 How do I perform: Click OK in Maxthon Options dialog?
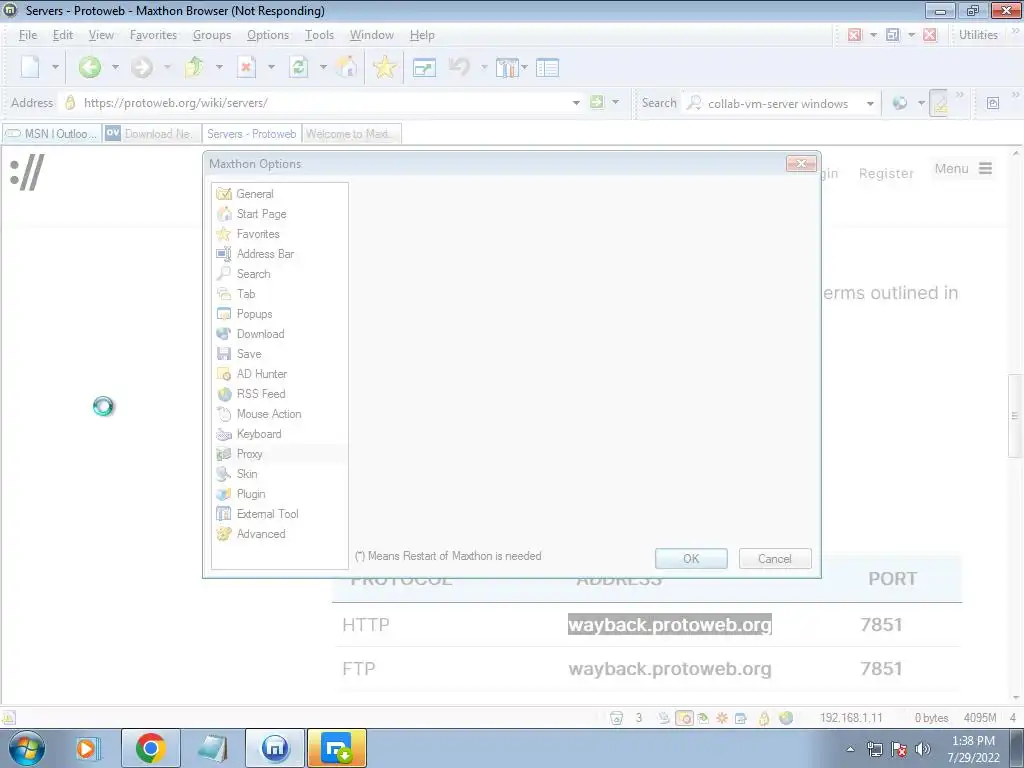click(x=691, y=558)
